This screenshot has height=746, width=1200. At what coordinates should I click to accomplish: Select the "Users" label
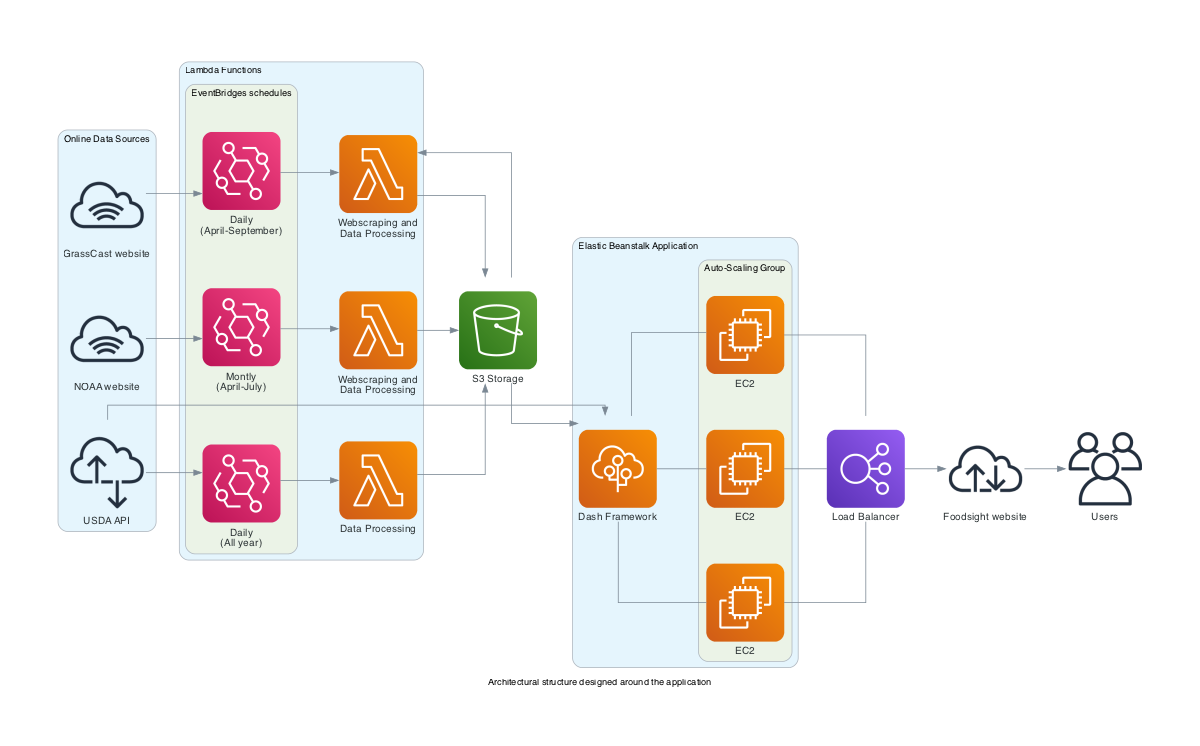click(1105, 517)
